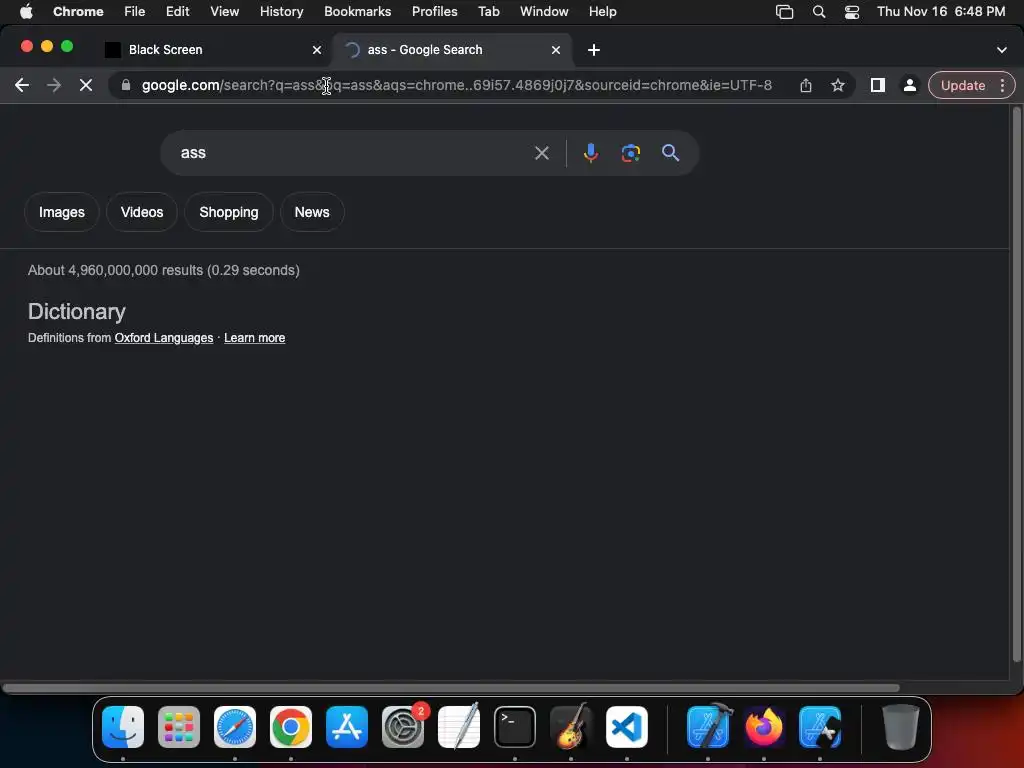
Task: Stop loading the page
Action: (86, 85)
